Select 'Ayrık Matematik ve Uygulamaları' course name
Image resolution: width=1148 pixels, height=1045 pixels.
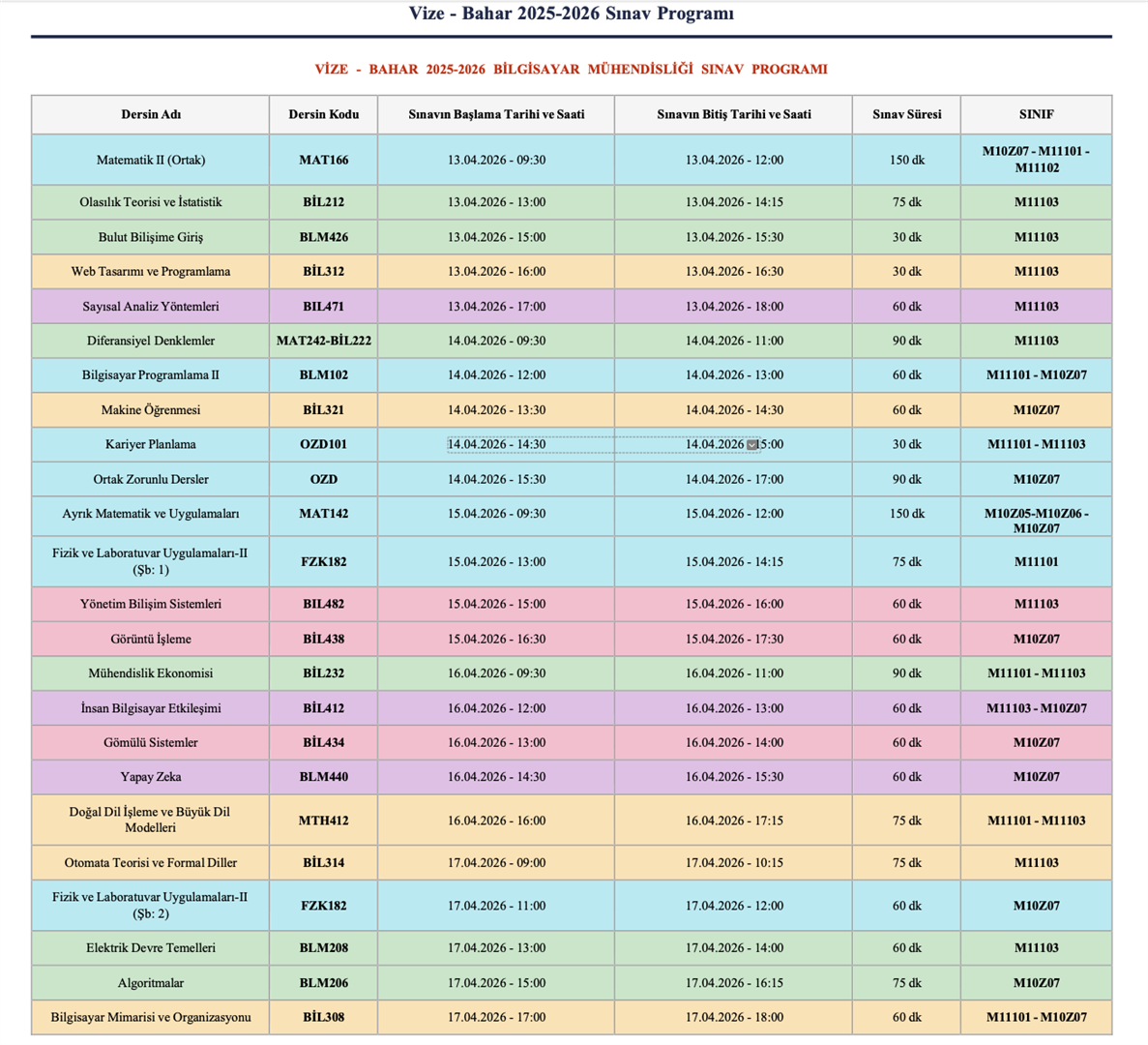[151, 514]
